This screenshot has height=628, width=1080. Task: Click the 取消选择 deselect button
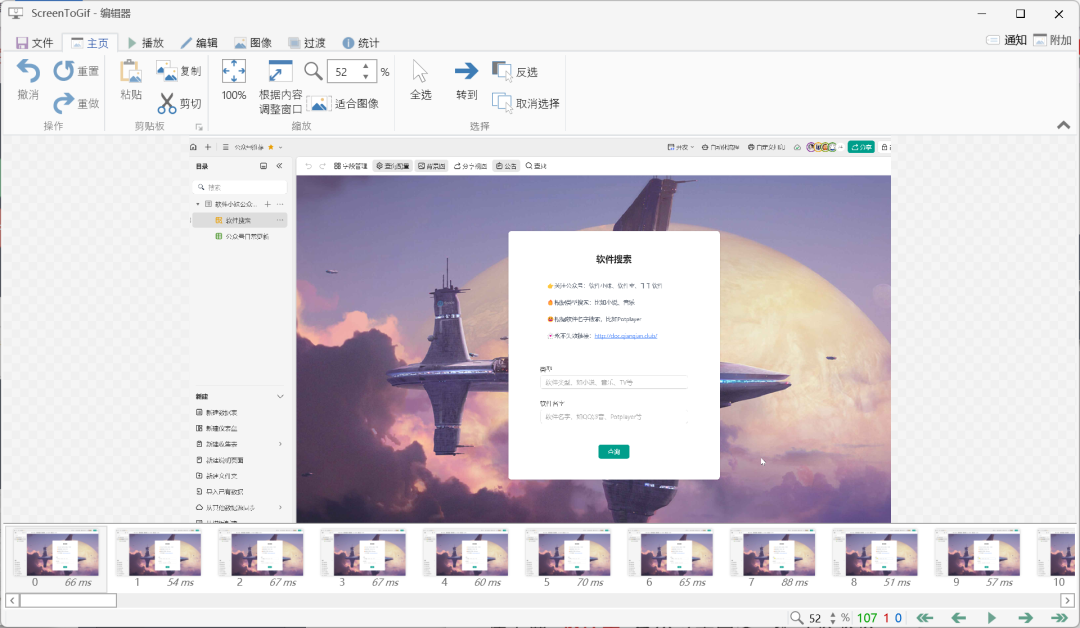(x=526, y=103)
